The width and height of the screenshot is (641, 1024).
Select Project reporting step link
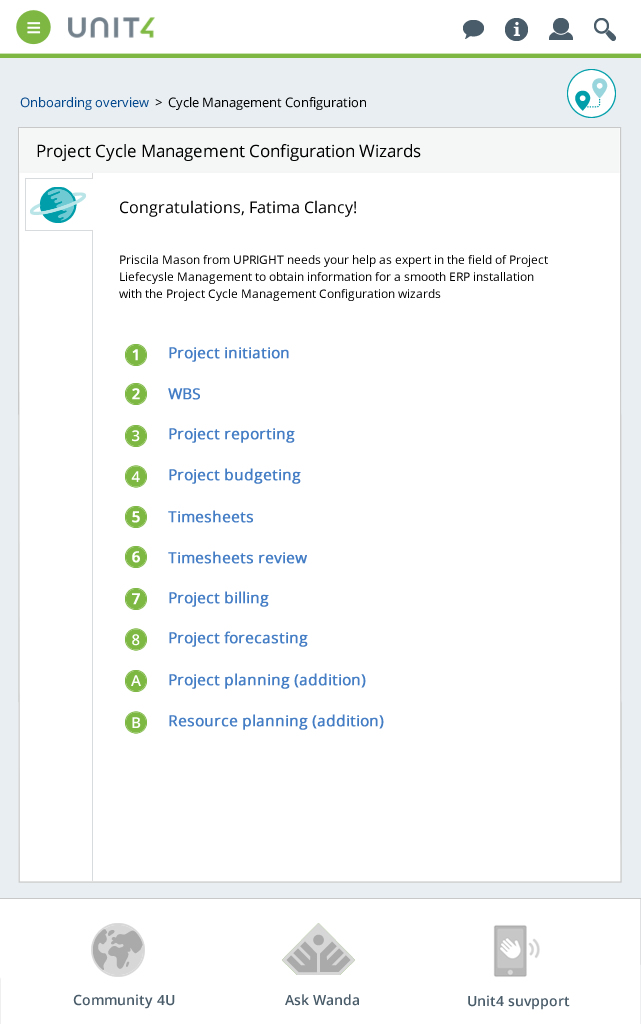pyautogui.click(x=231, y=435)
